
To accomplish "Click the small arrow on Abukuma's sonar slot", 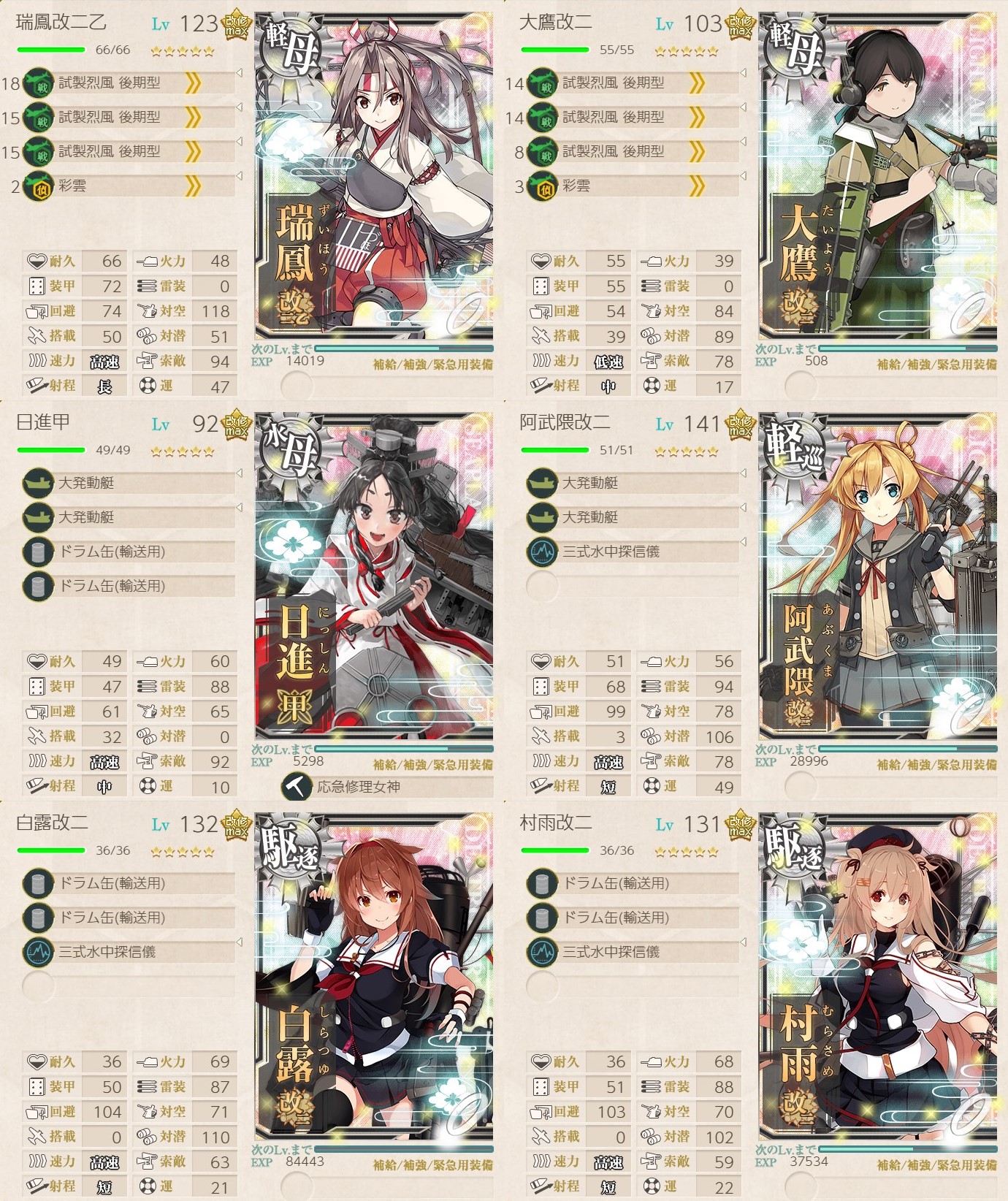I will (743, 541).
